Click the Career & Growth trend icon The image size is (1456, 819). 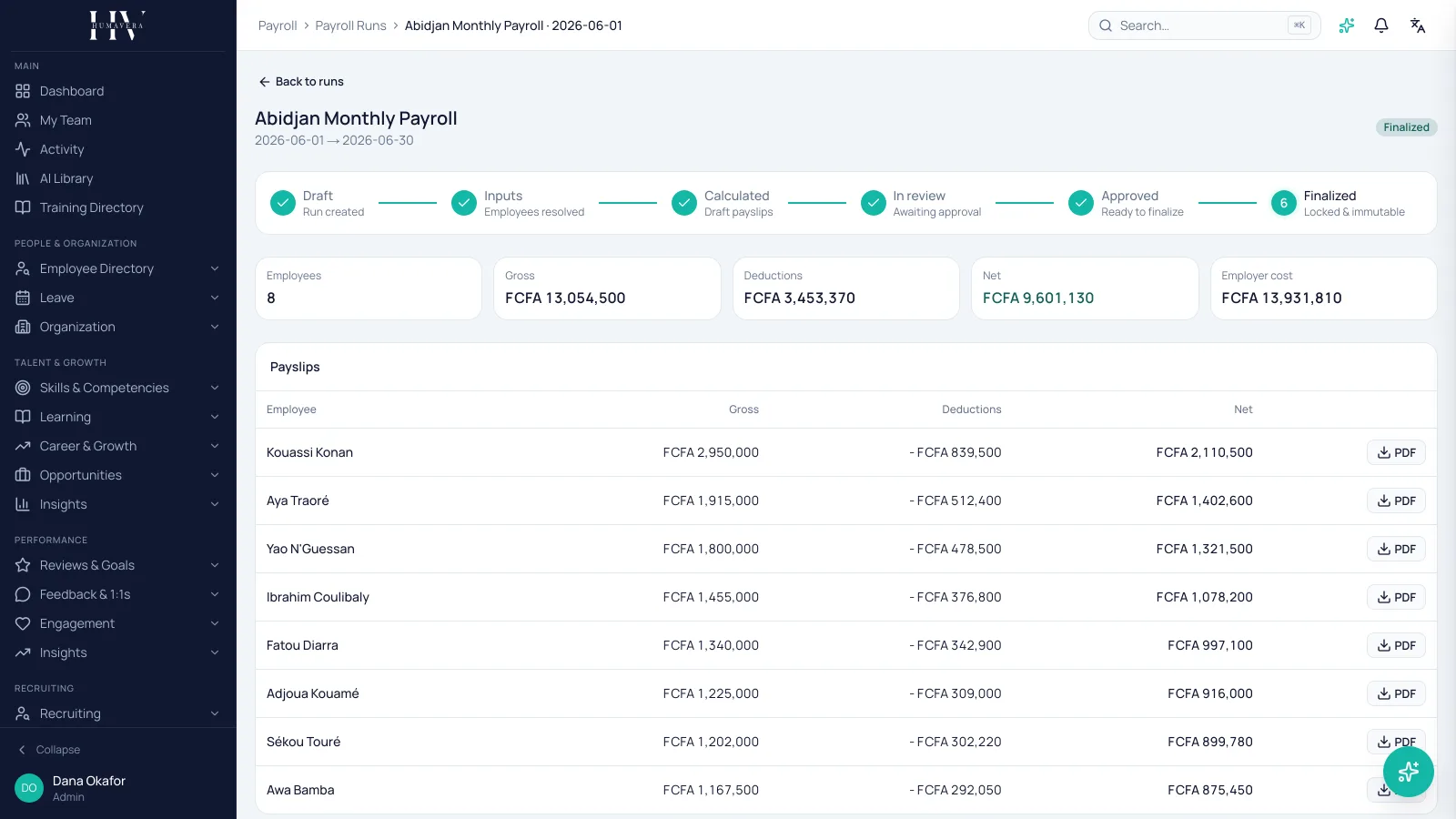(23, 446)
